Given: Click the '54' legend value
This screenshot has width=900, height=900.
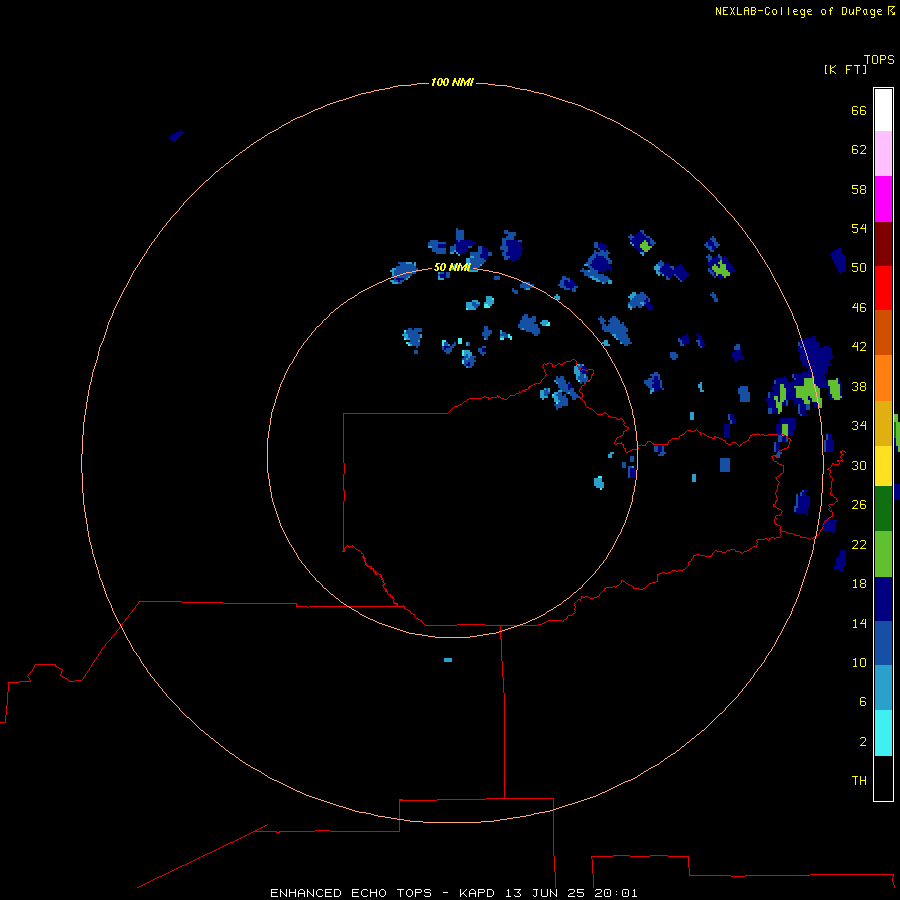Looking at the screenshot, I should pos(859,228).
